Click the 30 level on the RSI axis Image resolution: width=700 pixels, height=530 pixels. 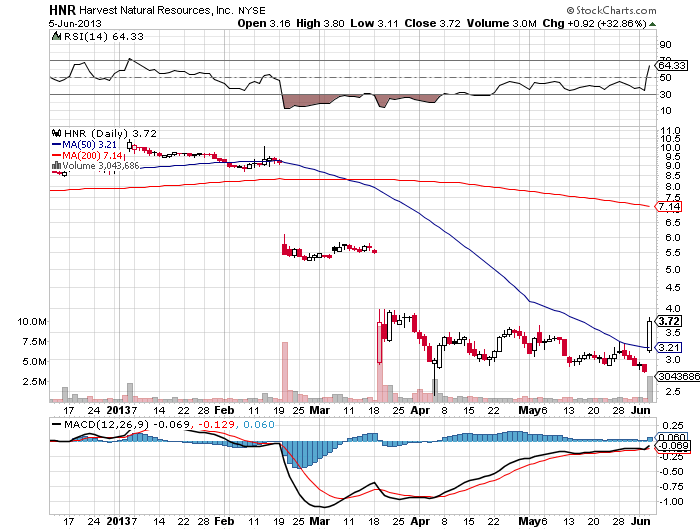[x=665, y=94]
